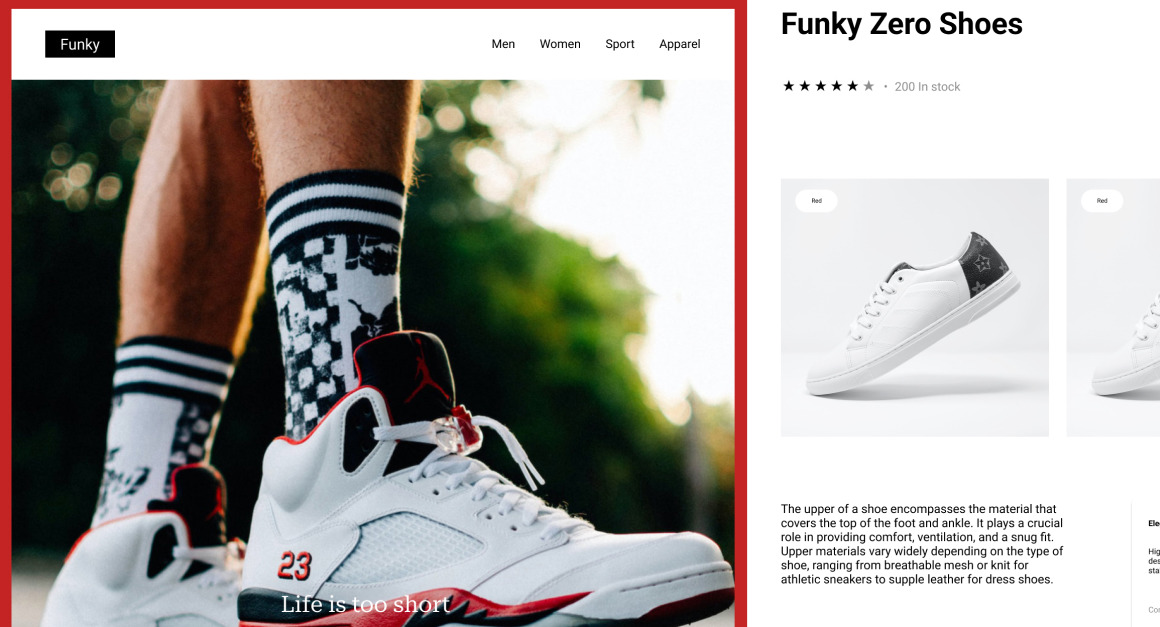Click the second rating star

(805, 87)
